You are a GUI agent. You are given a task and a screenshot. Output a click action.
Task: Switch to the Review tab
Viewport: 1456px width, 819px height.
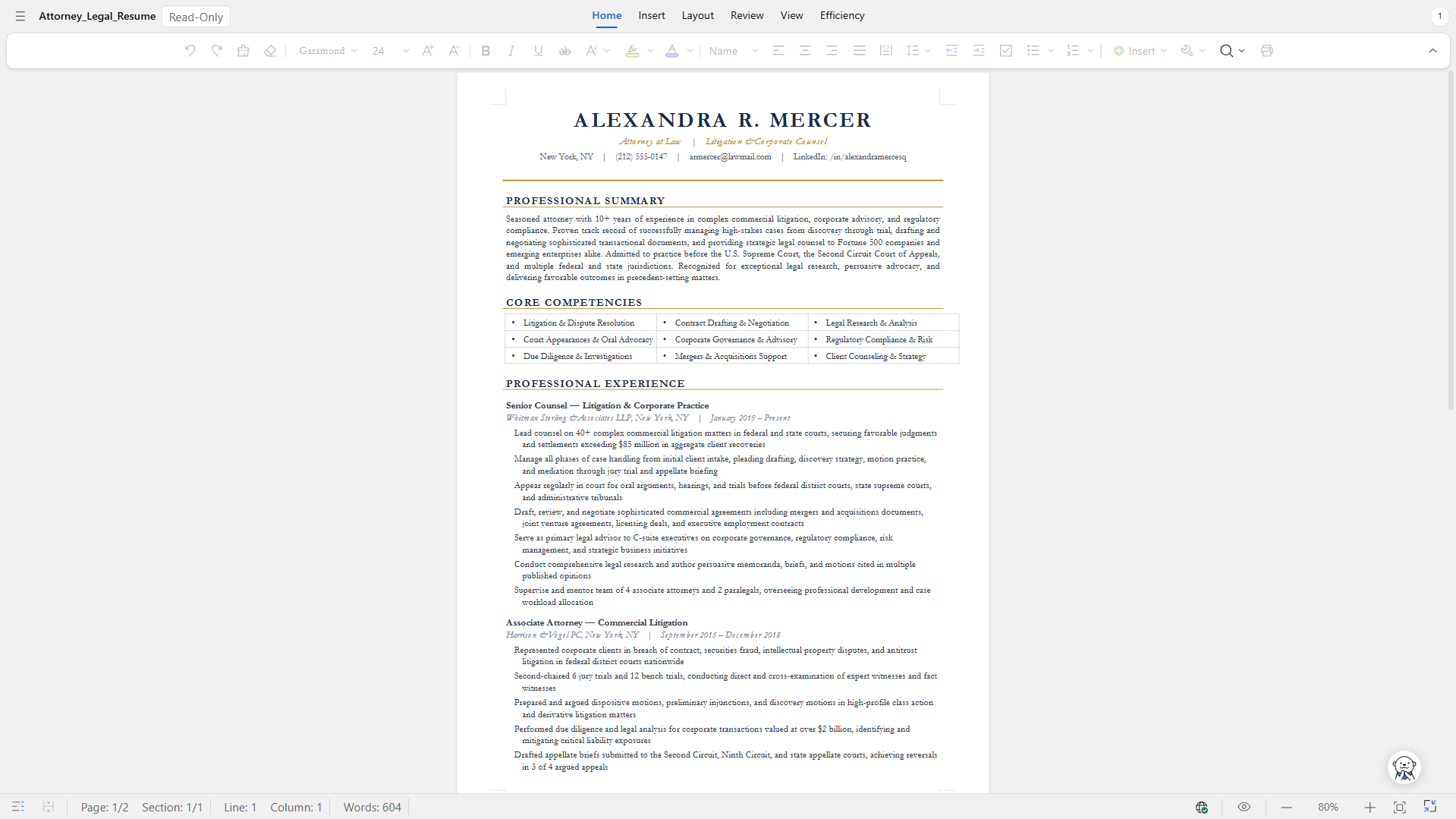(747, 16)
